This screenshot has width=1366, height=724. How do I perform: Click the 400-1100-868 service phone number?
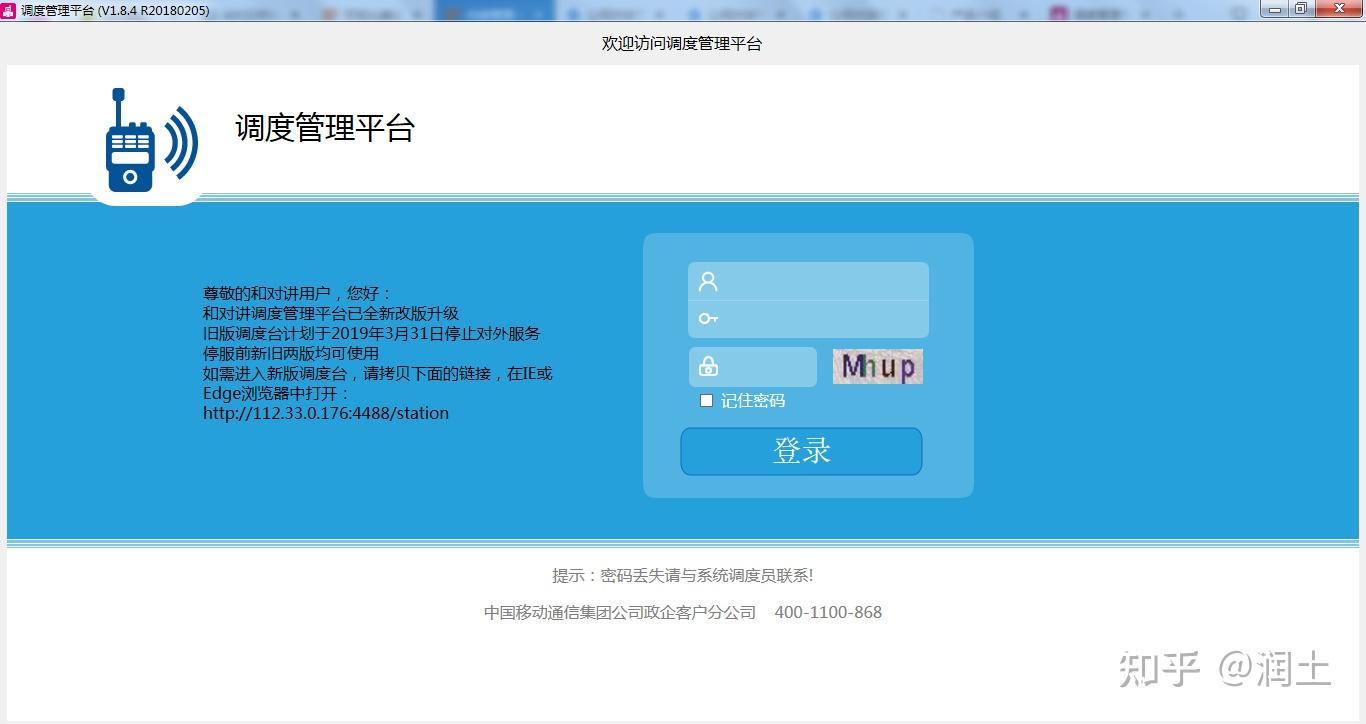click(828, 612)
